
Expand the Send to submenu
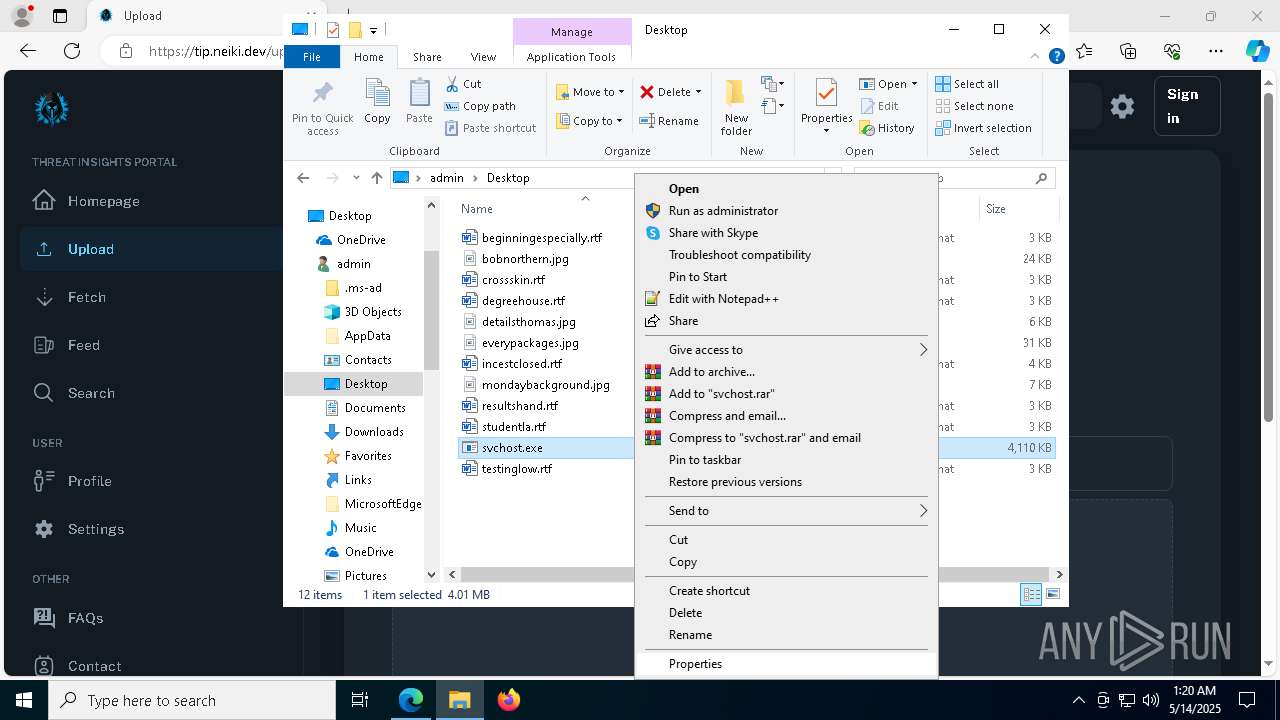pyautogui.click(x=786, y=511)
